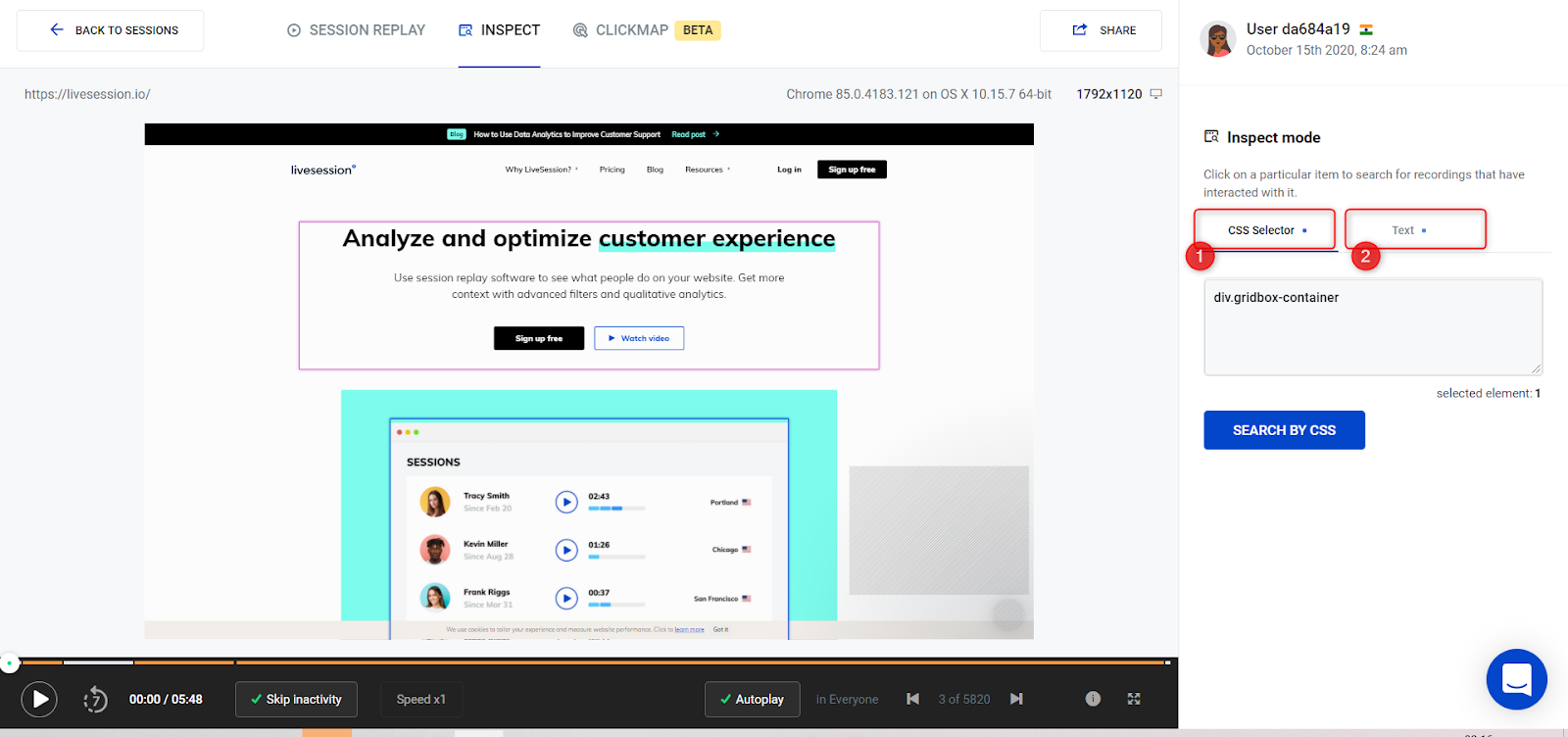1568x737 pixels.
Task: Click the BETA badge beside Clickmap
Action: click(698, 30)
